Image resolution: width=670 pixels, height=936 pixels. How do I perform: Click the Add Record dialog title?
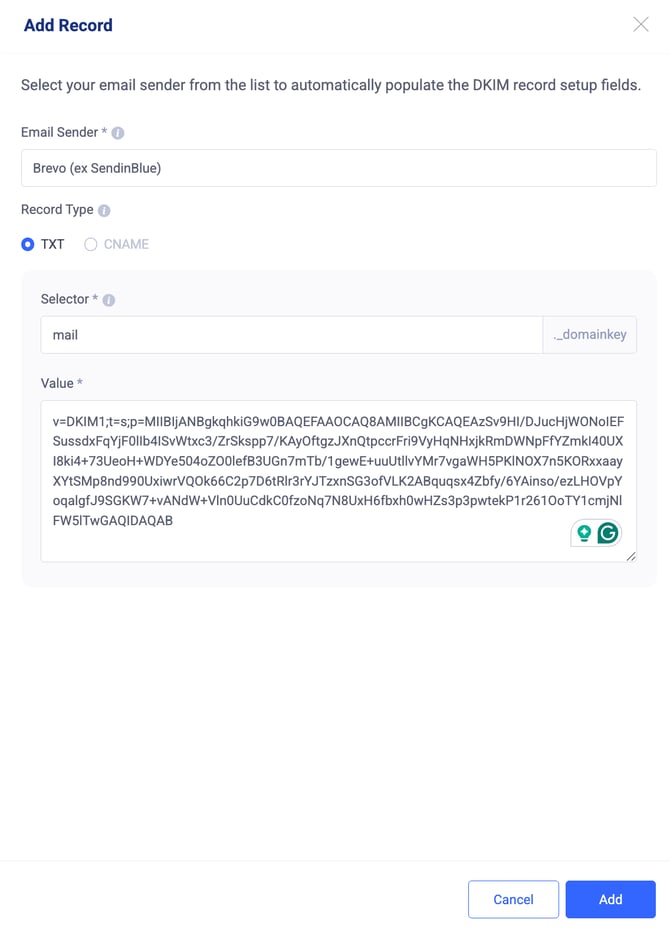(x=68, y=25)
